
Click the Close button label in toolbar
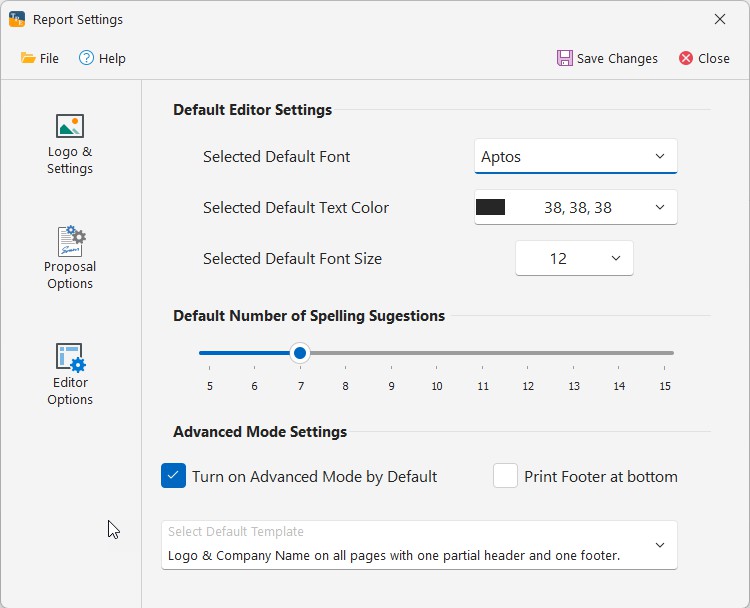(714, 58)
